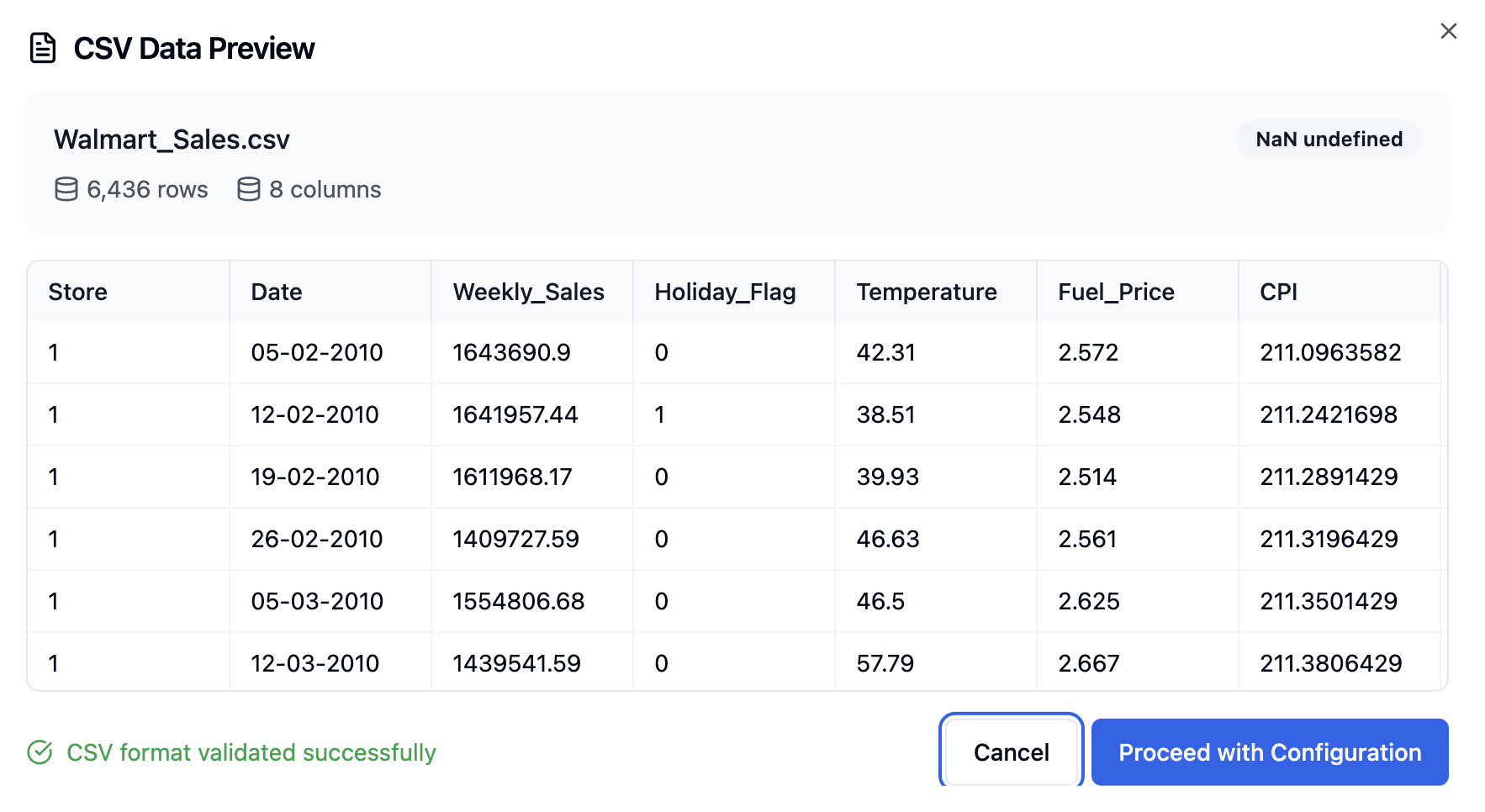Image resolution: width=1485 pixels, height=812 pixels.
Task: Click the database icon next to columns count
Action: pyautogui.click(x=249, y=189)
